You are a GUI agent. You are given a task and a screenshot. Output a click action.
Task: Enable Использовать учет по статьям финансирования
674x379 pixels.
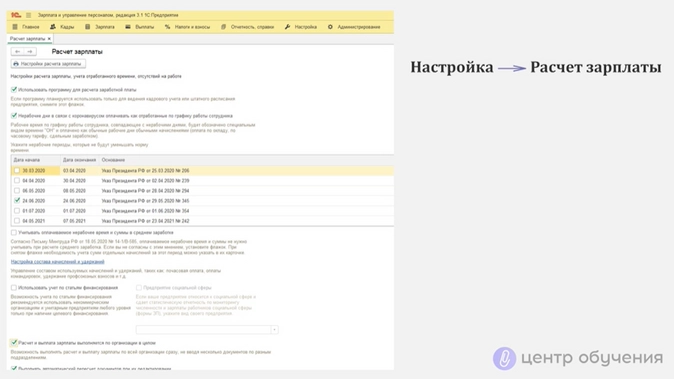coord(14,287)
